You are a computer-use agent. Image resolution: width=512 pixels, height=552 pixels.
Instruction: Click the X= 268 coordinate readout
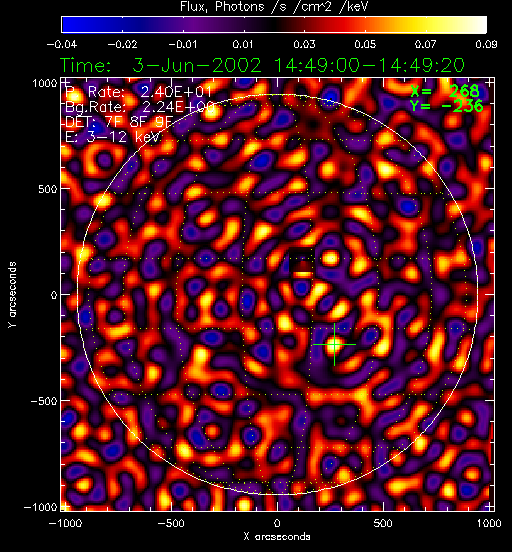pyautogui.click(x=445, y=91)
